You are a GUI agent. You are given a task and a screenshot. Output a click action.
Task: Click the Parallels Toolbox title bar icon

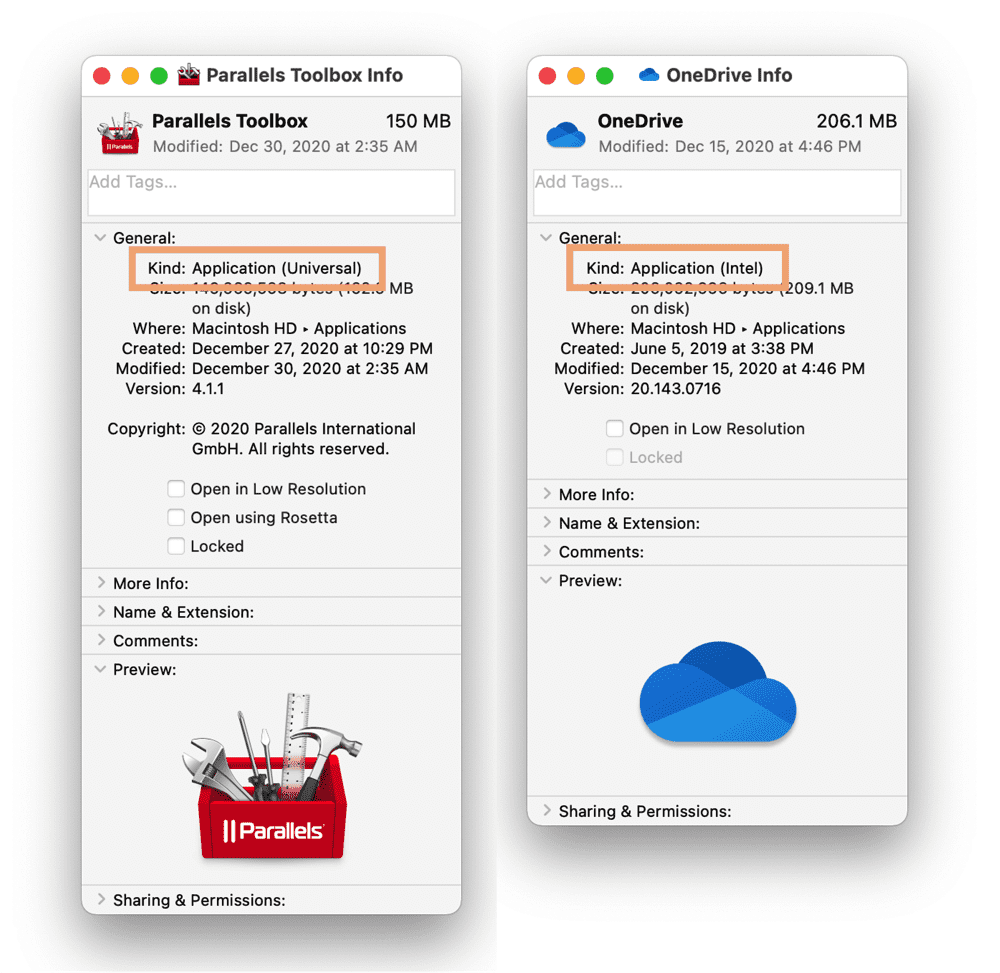188,75
